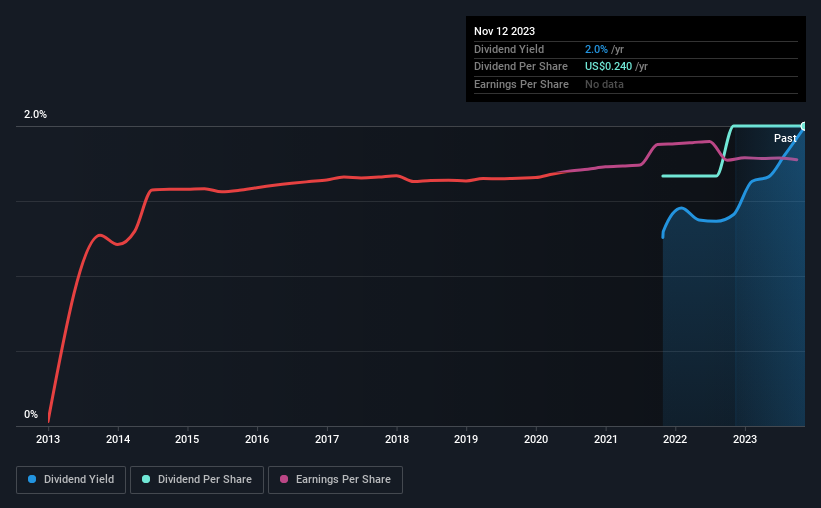The width and height of the screenshot is (821, 508).
Task: Click 'Dividend Yield' row label in tooltip
Action: 509,49
